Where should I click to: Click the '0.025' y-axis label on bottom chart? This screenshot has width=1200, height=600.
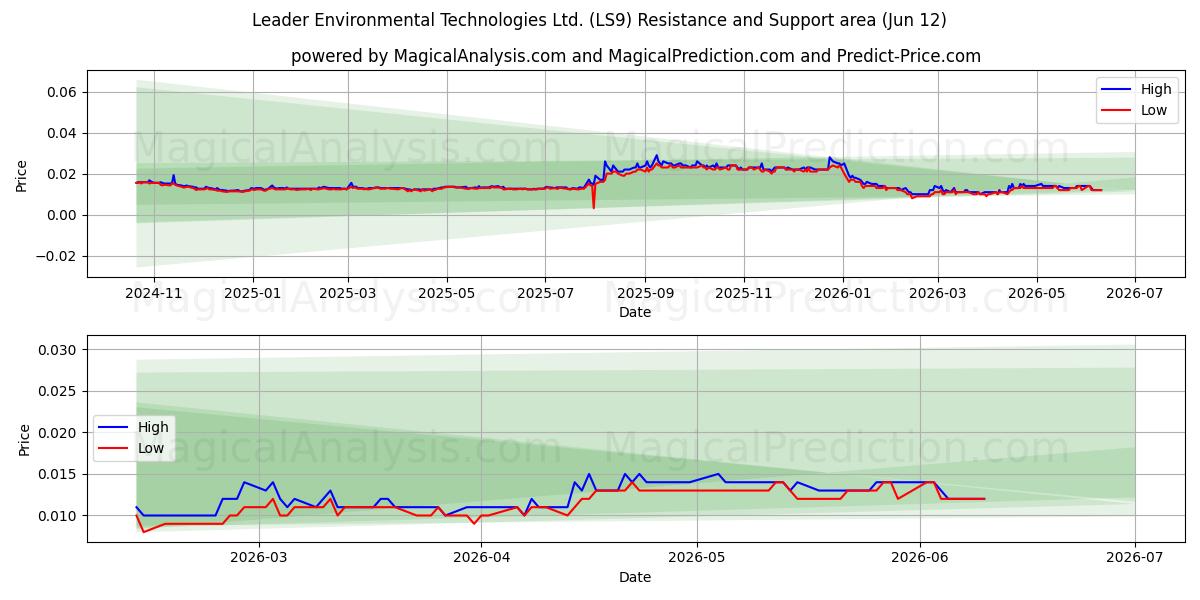[59, 391]
